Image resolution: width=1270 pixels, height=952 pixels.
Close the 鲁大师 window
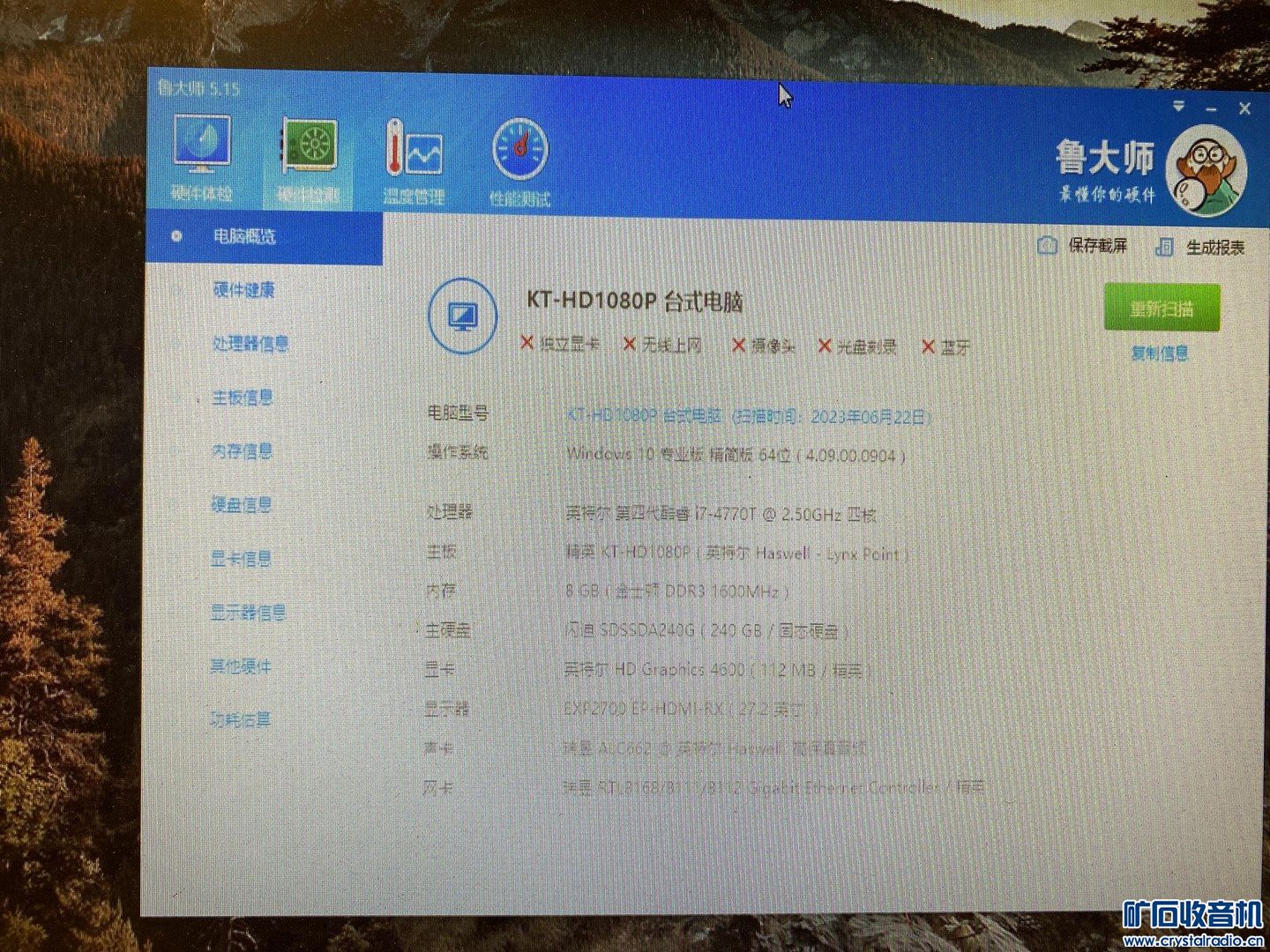coord(1244,108)
